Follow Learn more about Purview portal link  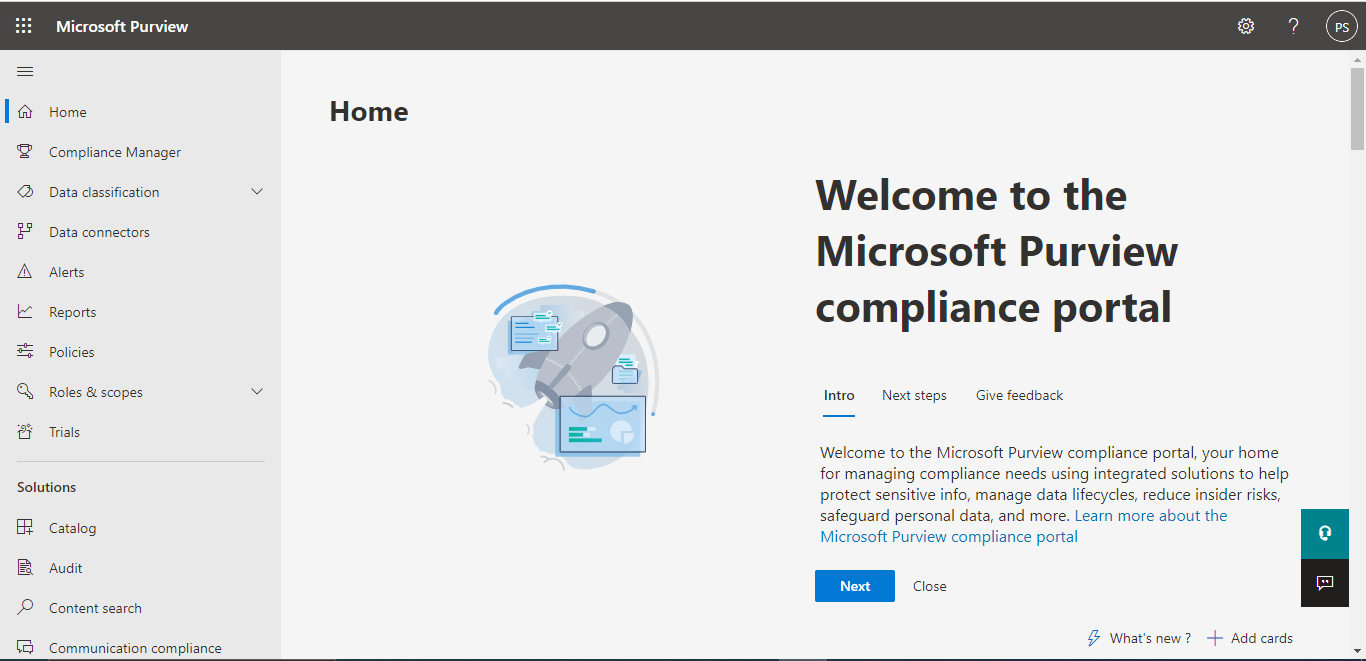click(x=1024, y=526)
